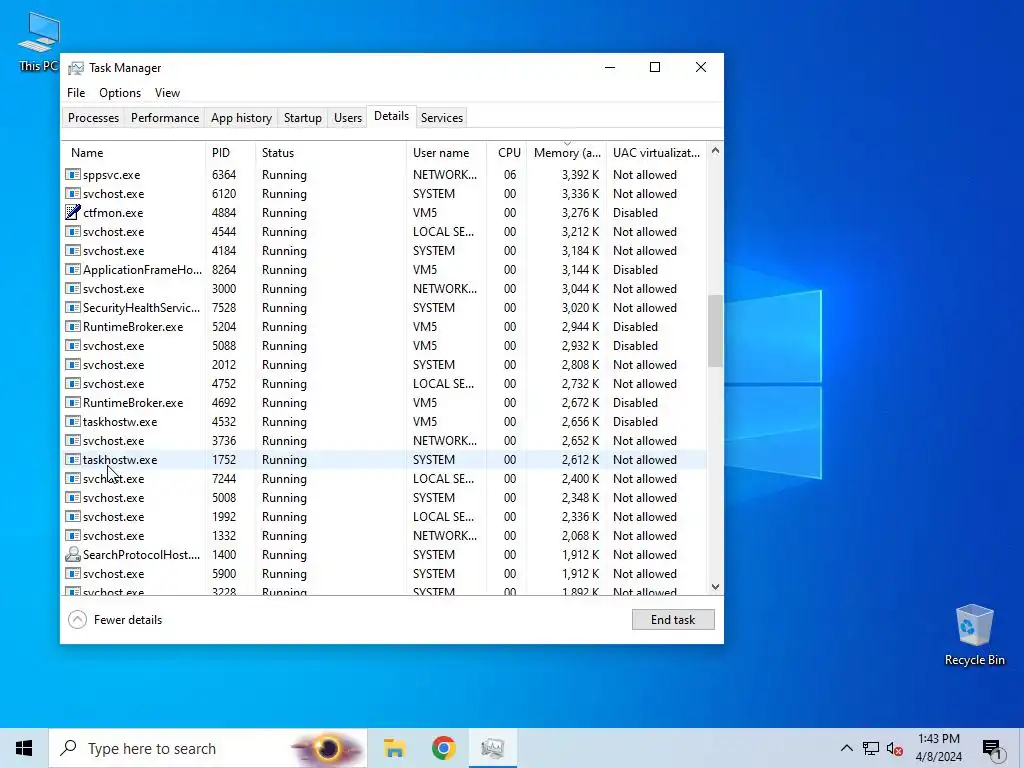Select RuntimeBroker.exe row PID 4692
Viewport: 1024px width, 768px height.
point(384,402)
